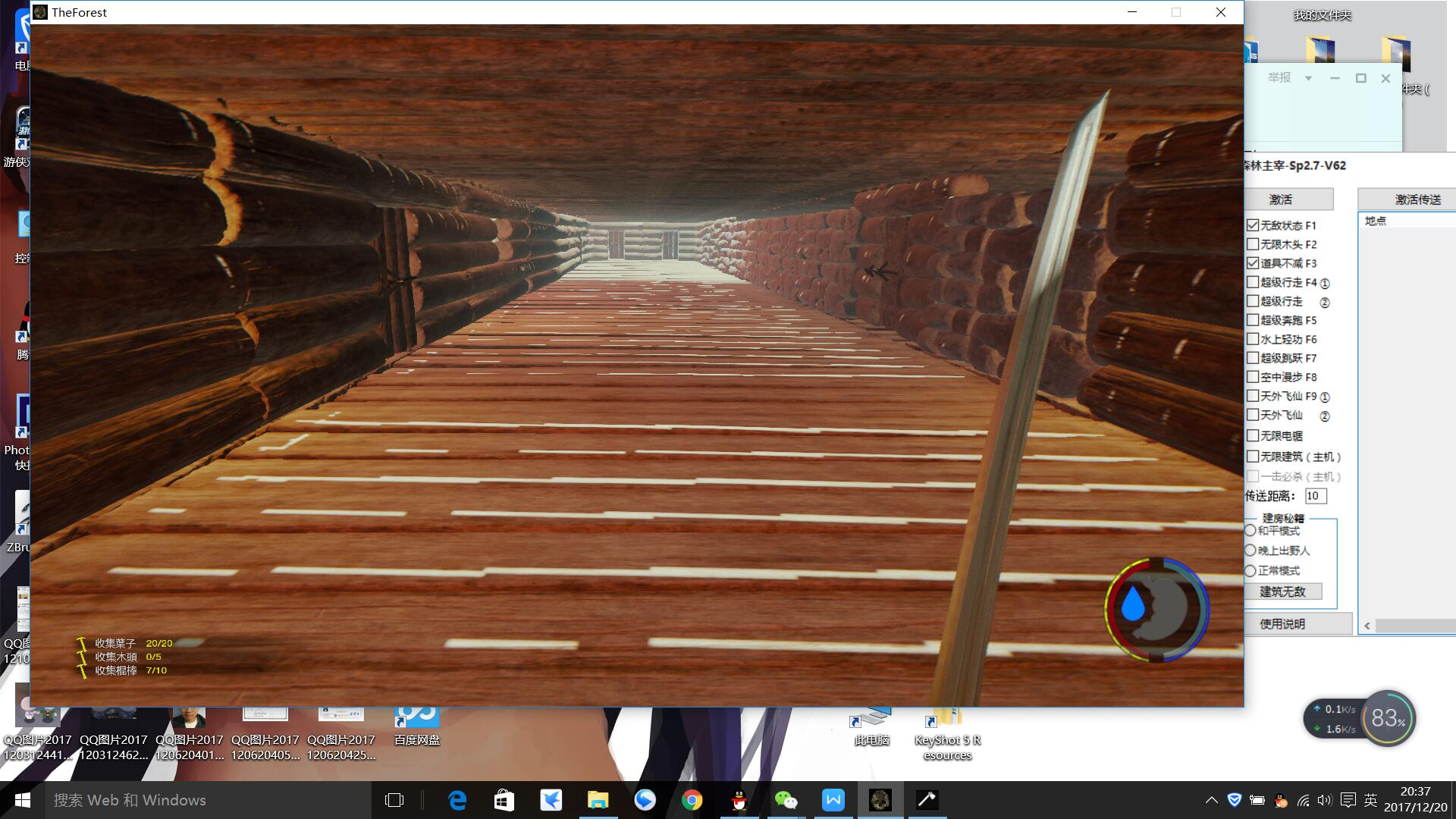Viewport: 1456px width, 819px height.
Task: Click the Windows Start button
Action: pos(22,800)
